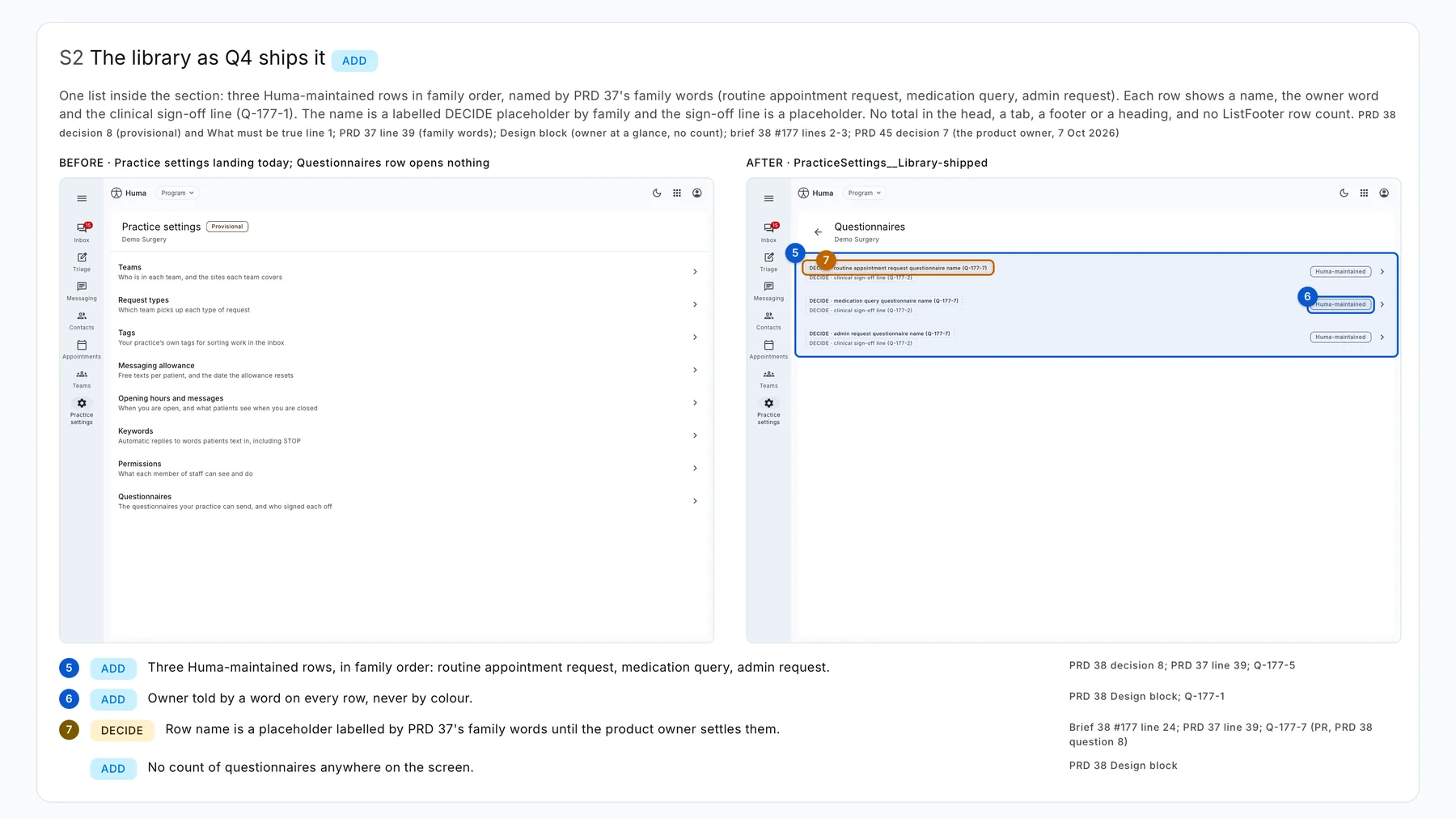
Task: Click the chevron on the Request types row
Action: click(695, 304)
